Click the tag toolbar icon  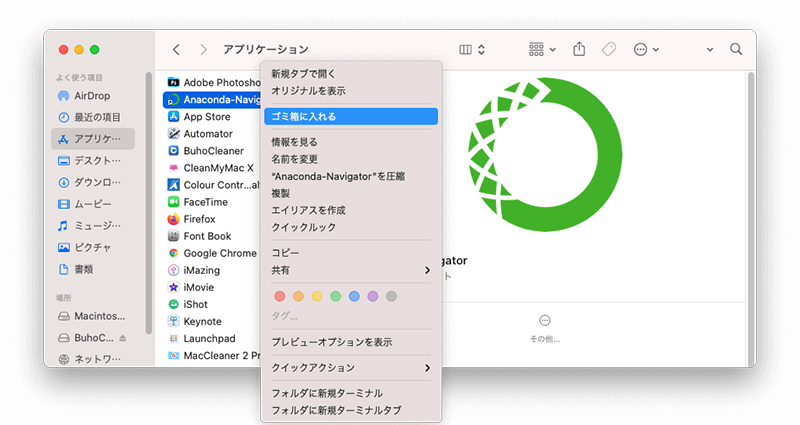click(609, 49)
